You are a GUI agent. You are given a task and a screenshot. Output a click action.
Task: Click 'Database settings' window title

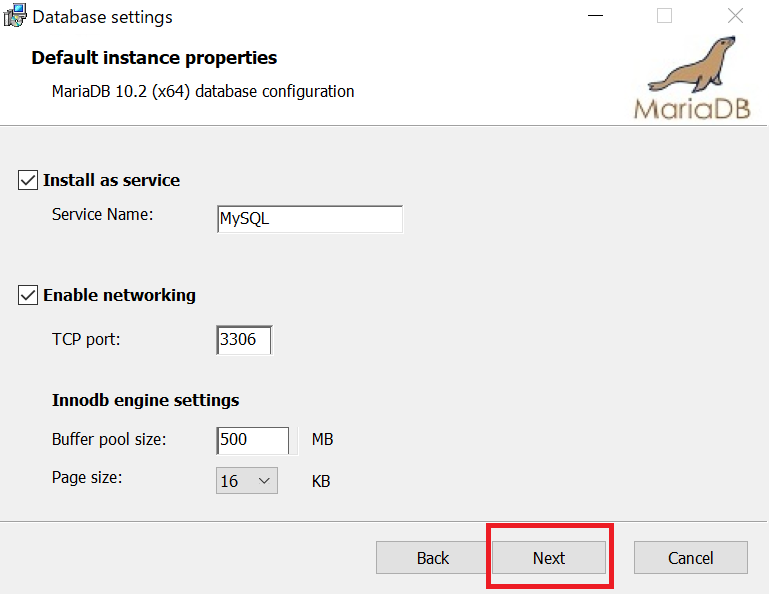pos(103,17)
